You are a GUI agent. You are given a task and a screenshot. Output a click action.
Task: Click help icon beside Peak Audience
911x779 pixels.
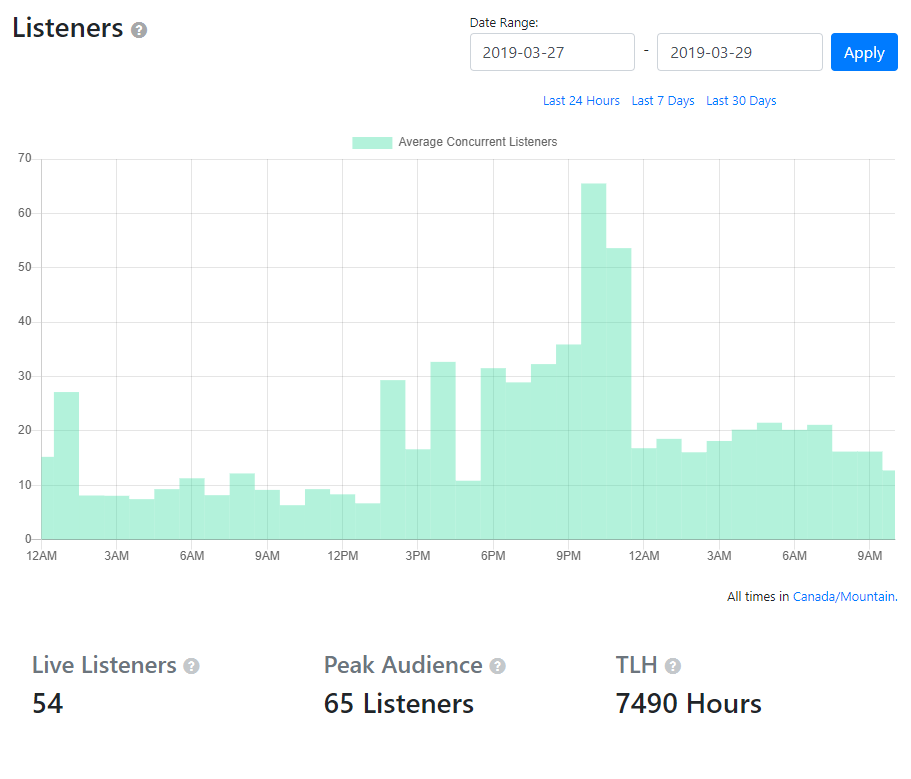click(x=497, y=666)
